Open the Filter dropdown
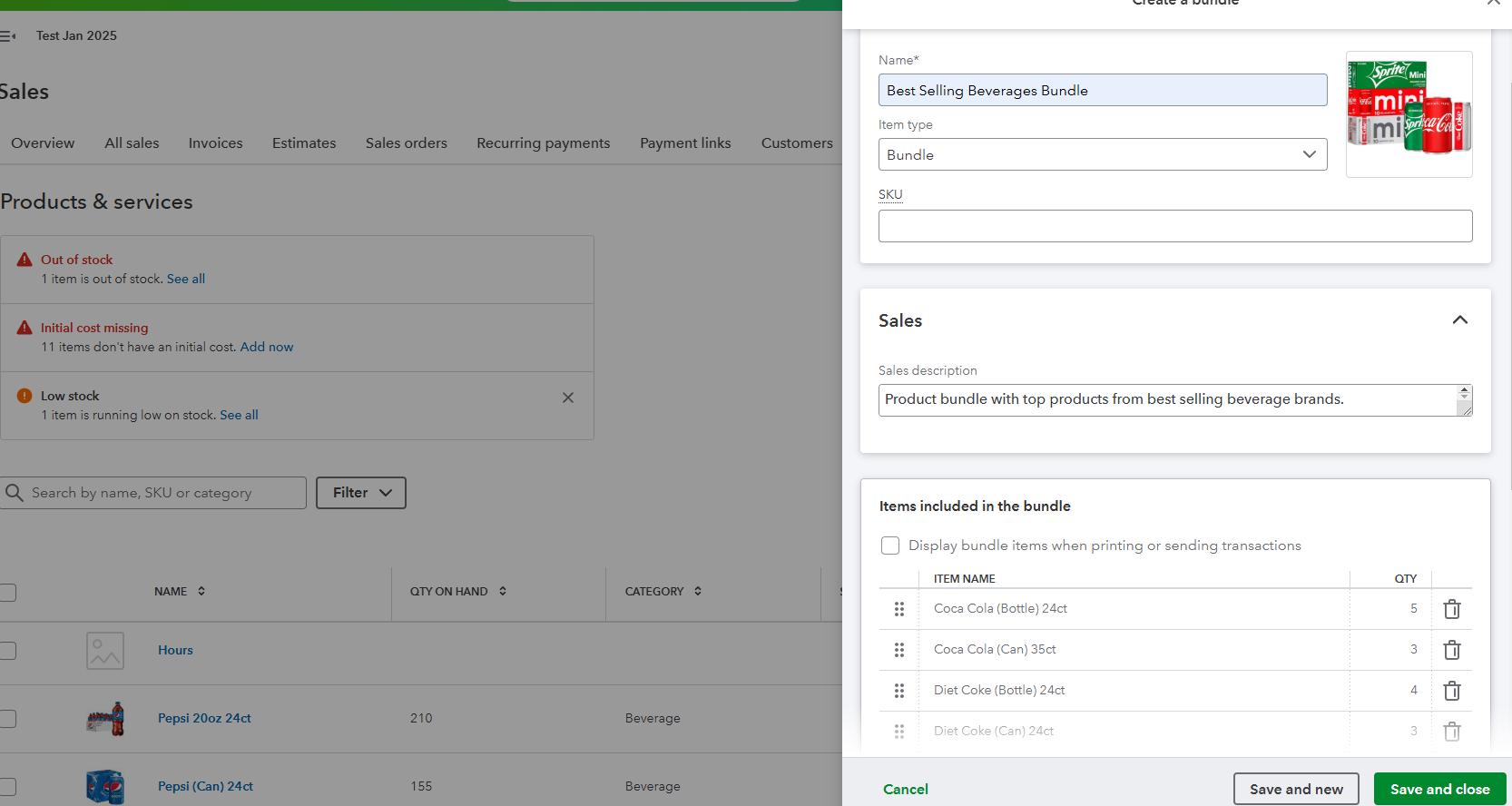The height and width of the screenshot is (806, 1512). 361,493
